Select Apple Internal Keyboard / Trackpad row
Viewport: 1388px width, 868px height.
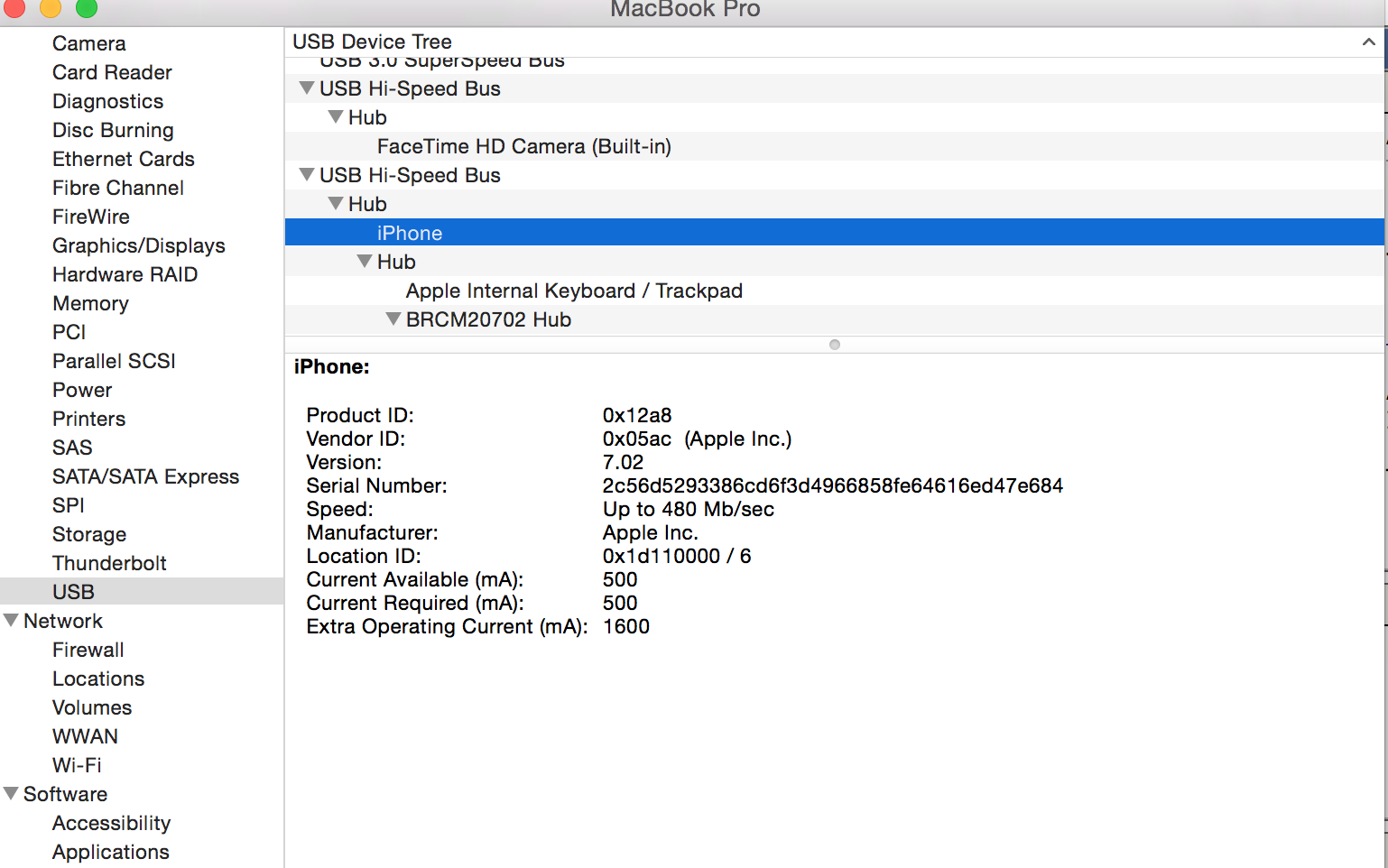(x=835, y=291)
